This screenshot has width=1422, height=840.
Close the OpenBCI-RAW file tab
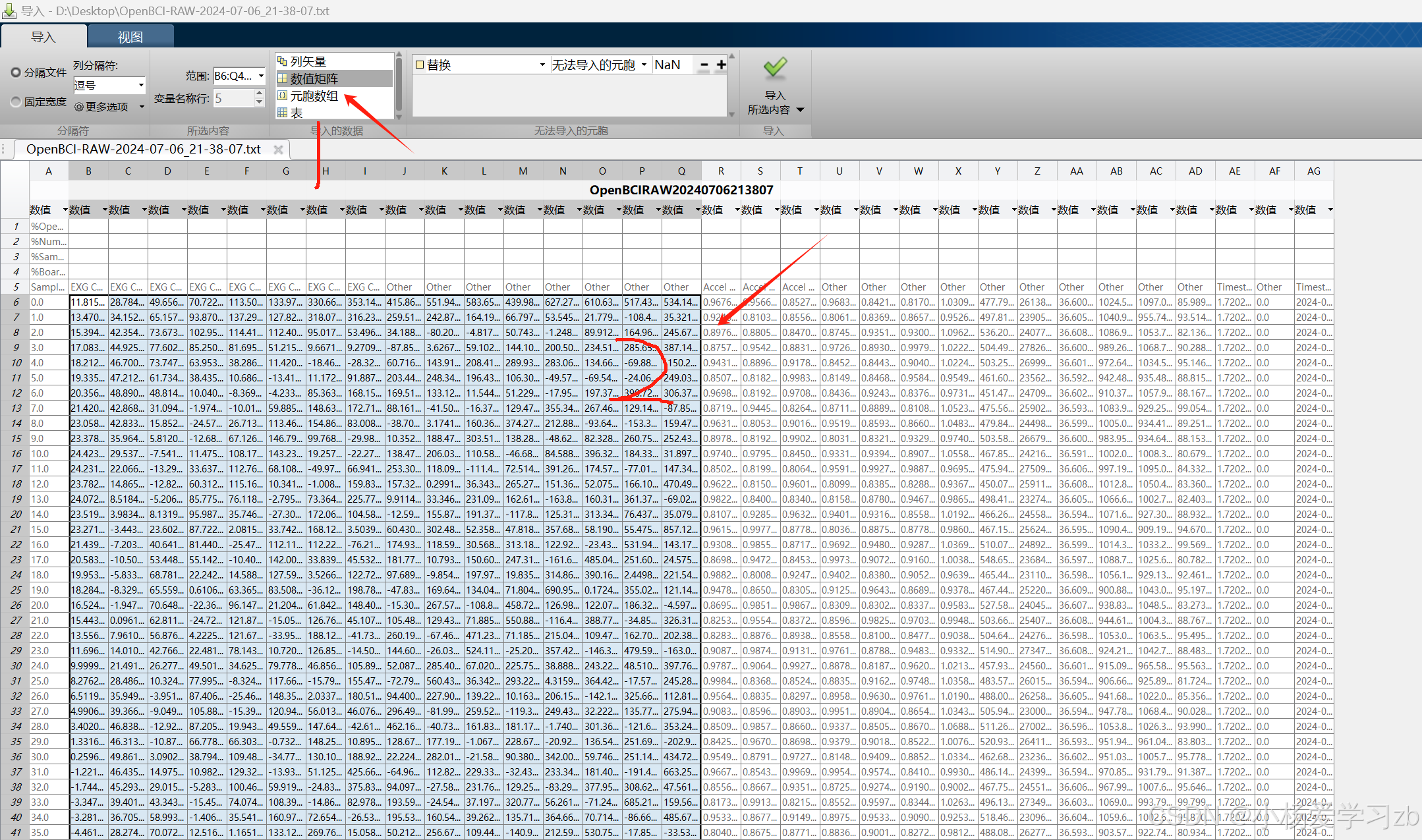point(278,150)
